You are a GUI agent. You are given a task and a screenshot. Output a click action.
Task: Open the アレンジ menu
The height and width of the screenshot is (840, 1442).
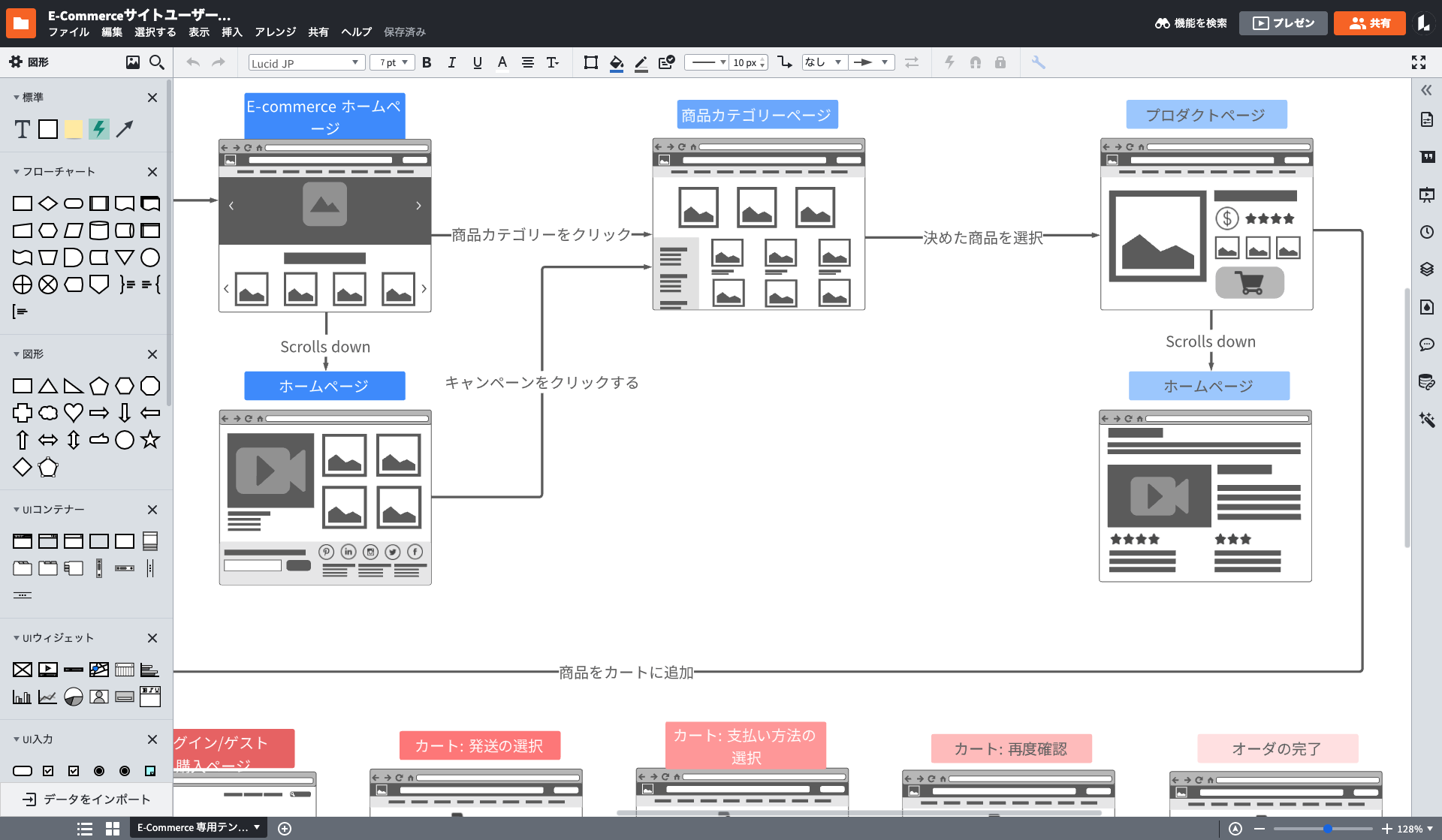coord(275,32)
